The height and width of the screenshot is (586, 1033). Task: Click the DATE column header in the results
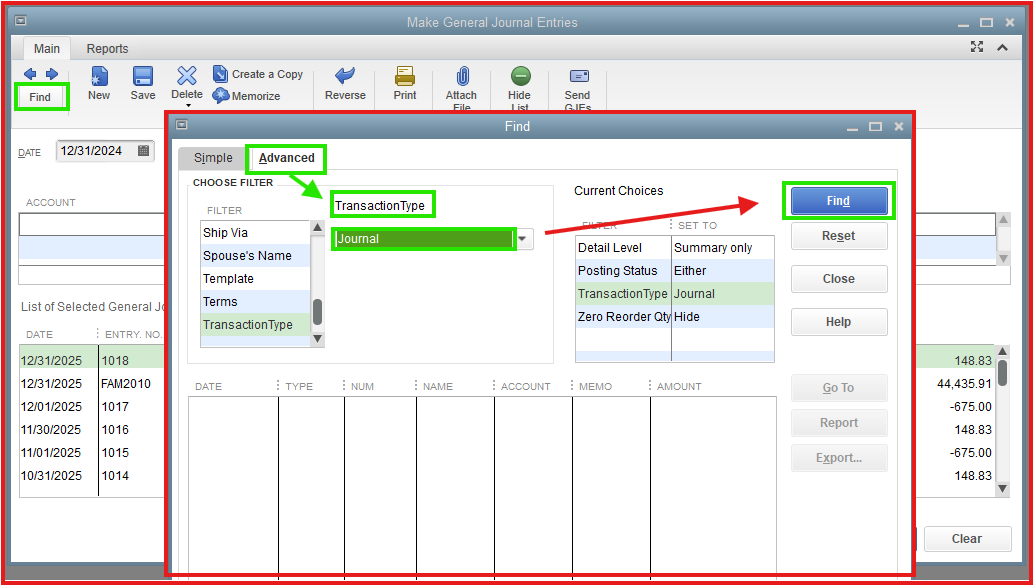(x=208, y=386)
